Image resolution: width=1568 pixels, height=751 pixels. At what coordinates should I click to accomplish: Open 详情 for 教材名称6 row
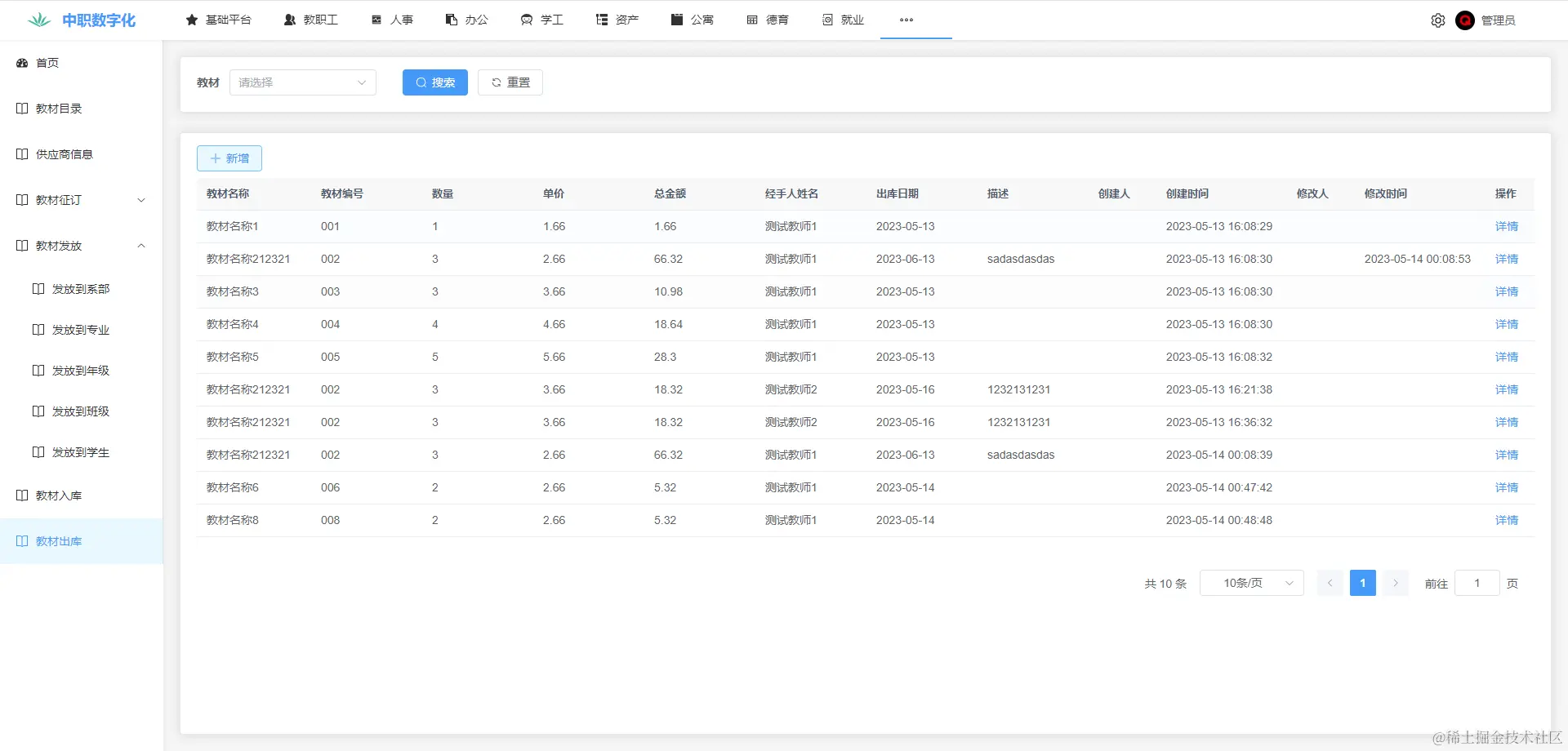coord(1507,487)
